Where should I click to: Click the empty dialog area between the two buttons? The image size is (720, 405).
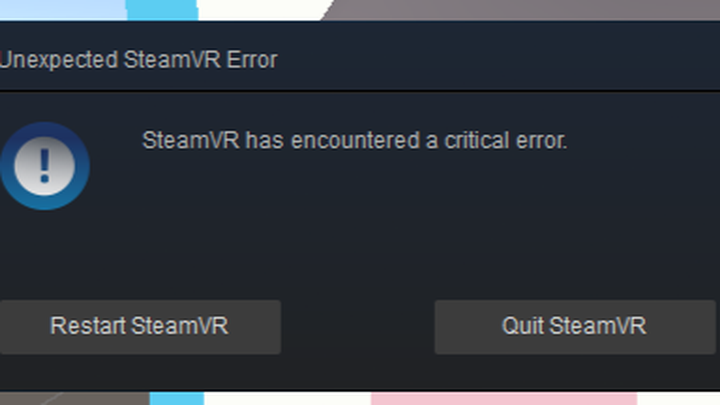pyautogui.click(x=358, y=327)
